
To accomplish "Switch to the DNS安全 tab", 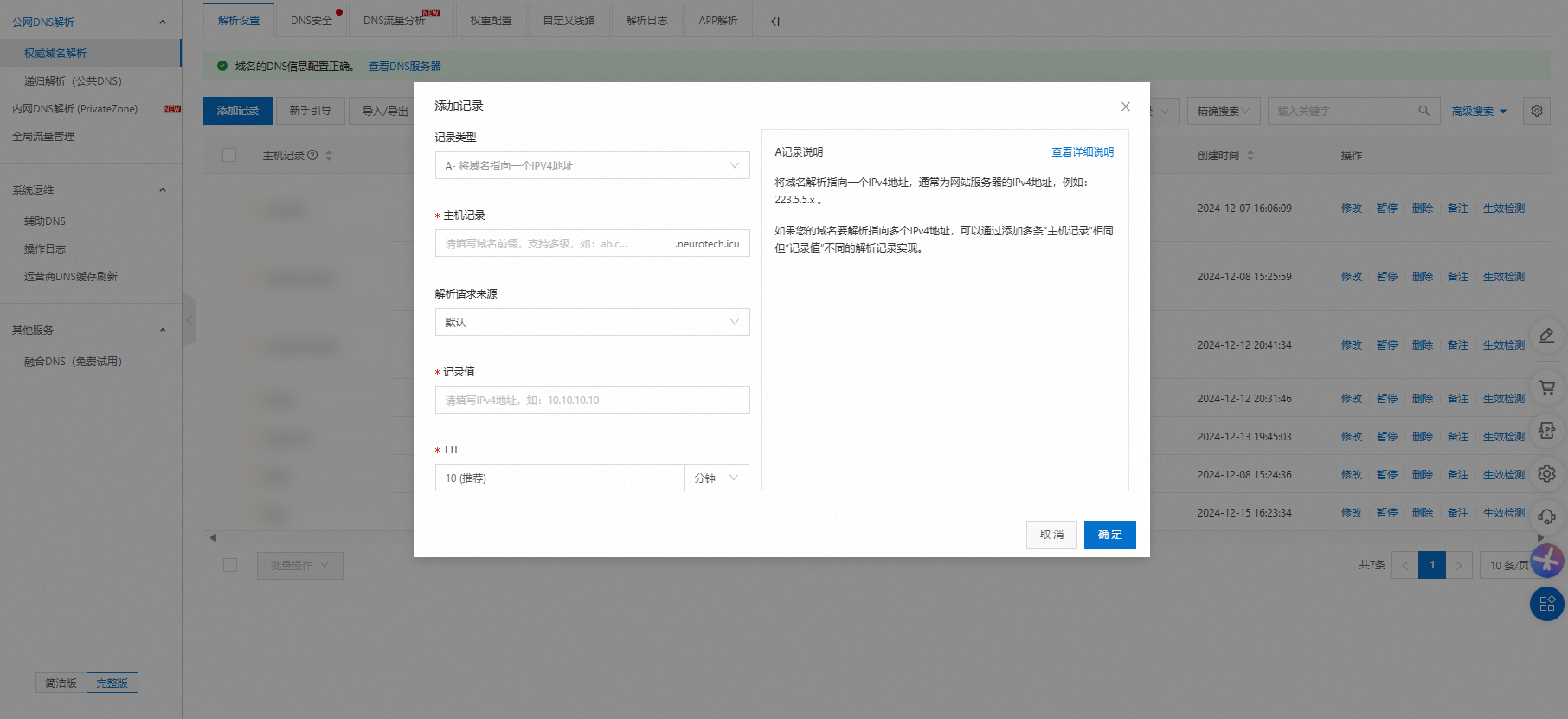I will (312, 20).
